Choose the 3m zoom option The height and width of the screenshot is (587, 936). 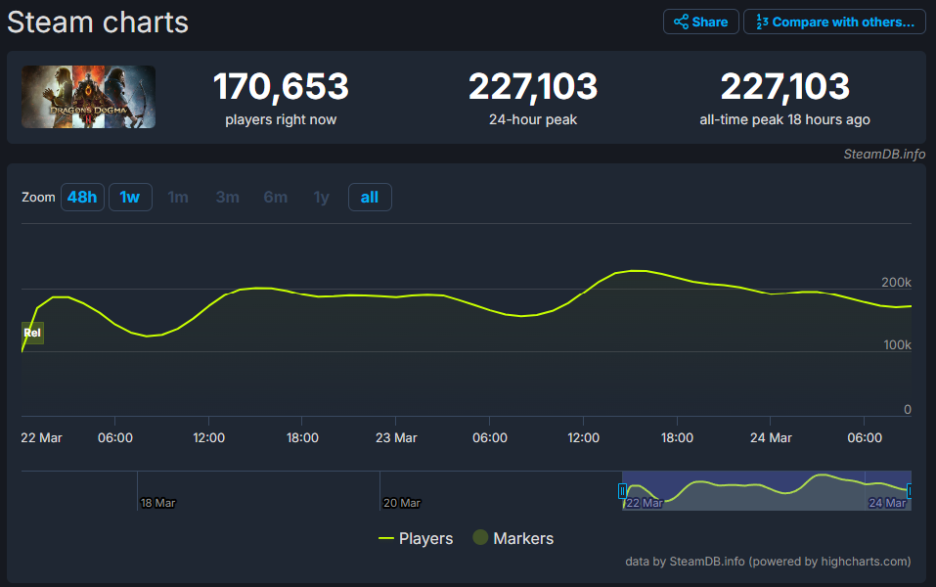click(x=227, y=197)
